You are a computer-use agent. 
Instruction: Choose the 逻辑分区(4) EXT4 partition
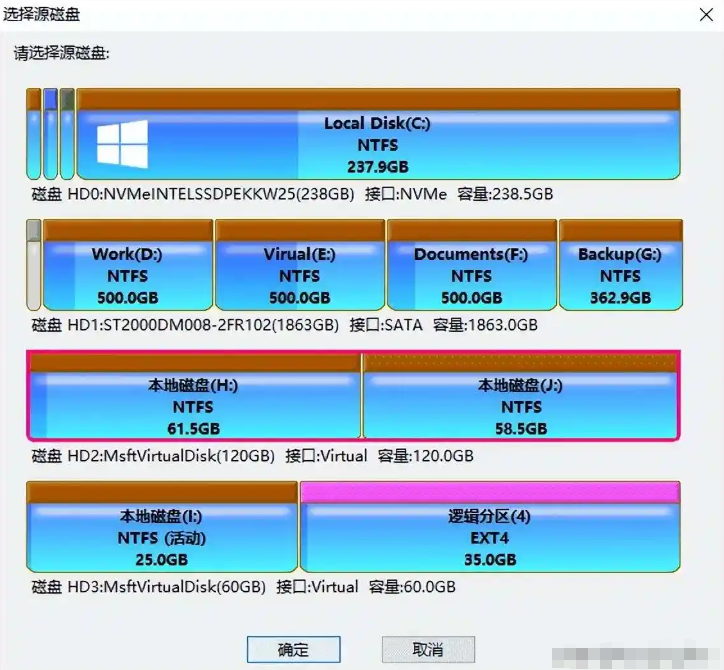click(x=490, y=526)
